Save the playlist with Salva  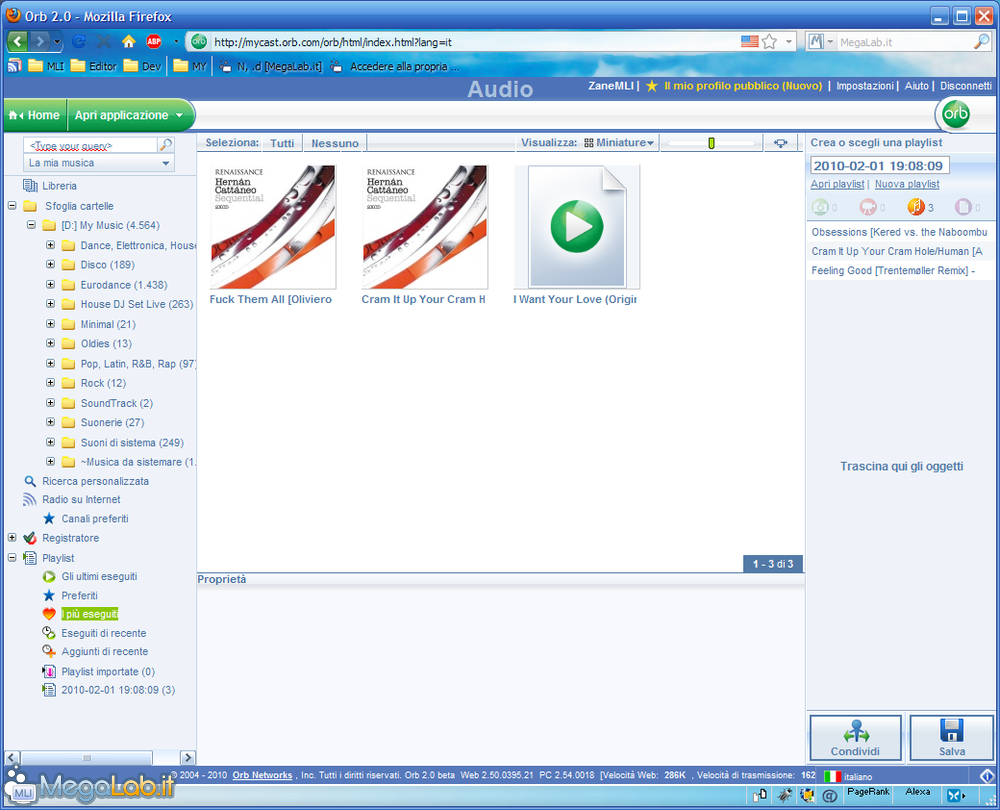click(x=952, y=738)
